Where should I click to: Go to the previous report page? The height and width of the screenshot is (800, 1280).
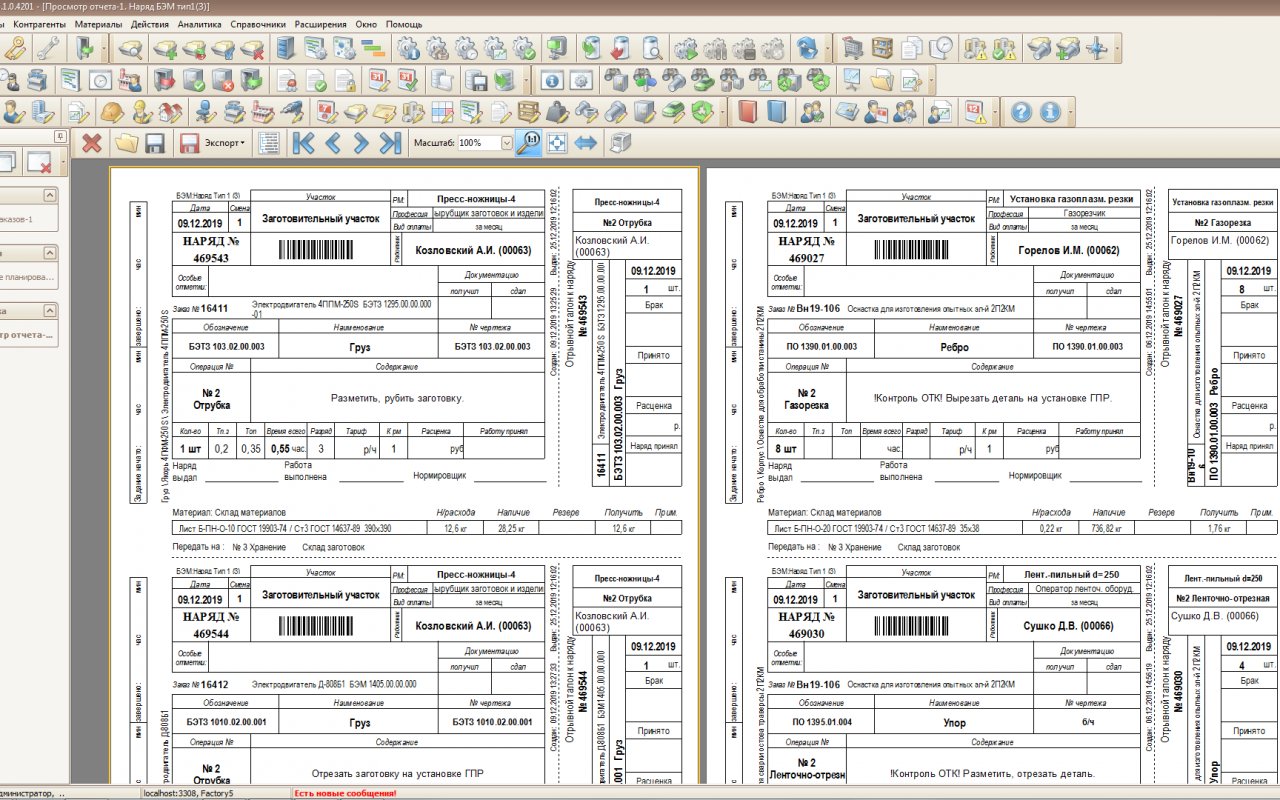333,143
